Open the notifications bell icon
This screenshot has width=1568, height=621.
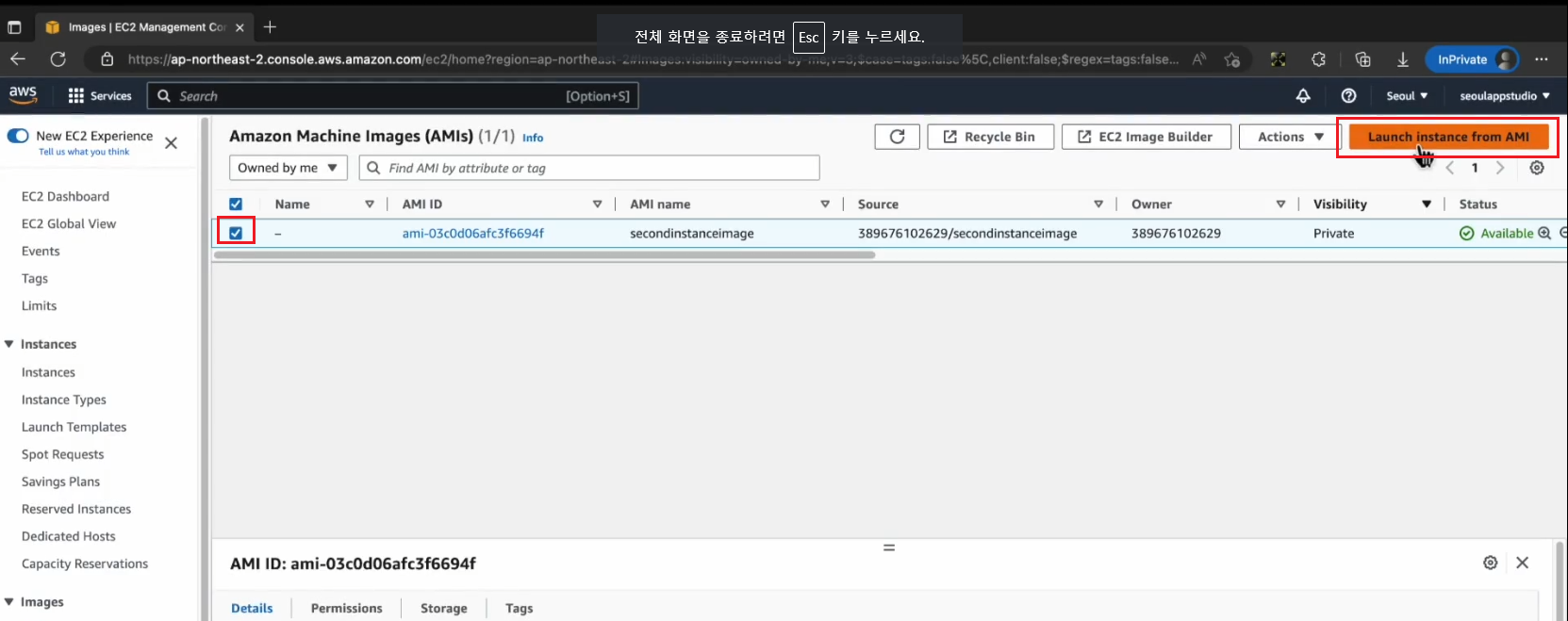pos(1303,96)
